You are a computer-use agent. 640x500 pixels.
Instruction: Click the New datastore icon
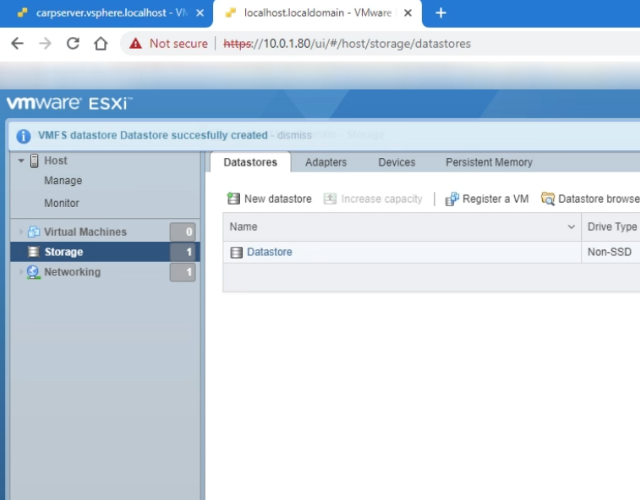tap(233, 199)
